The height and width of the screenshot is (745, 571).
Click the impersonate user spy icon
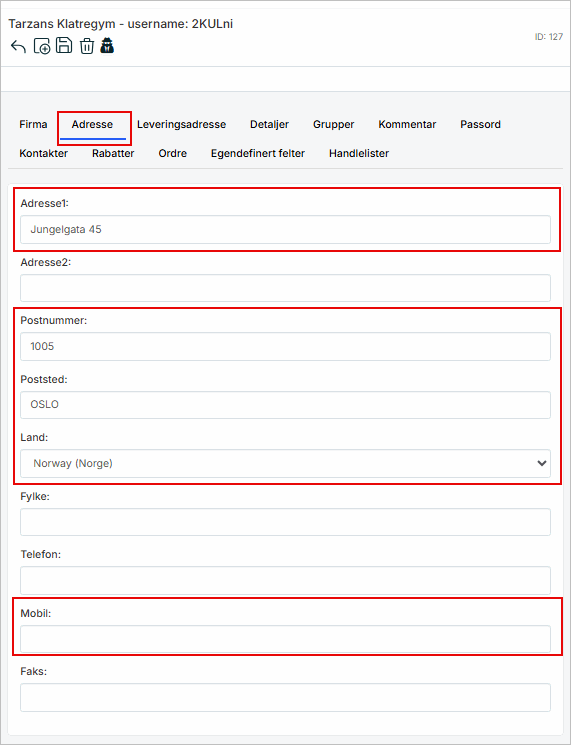click(107, 46)
